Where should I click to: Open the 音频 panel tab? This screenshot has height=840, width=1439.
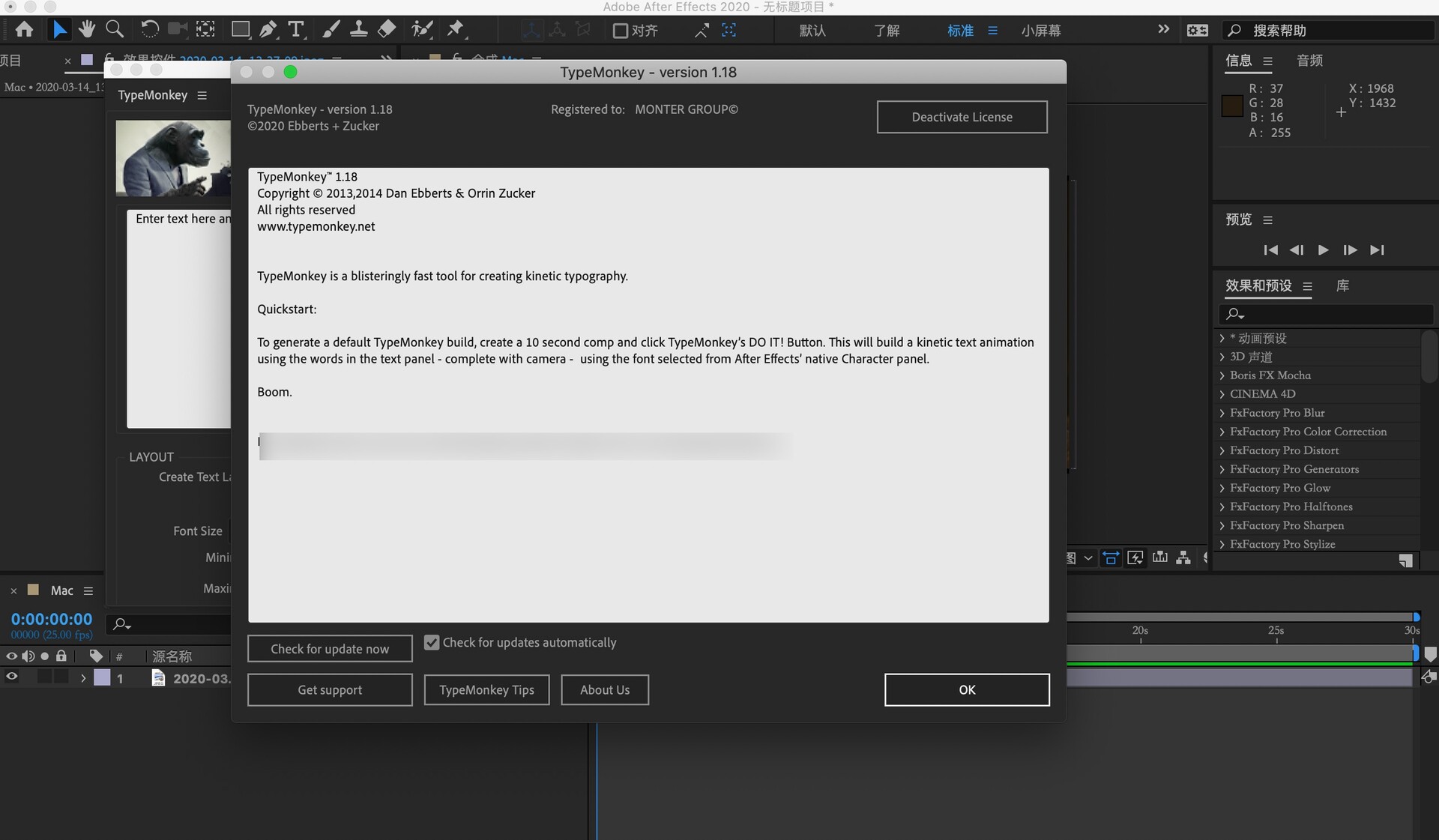click(x=1309, y=61)
